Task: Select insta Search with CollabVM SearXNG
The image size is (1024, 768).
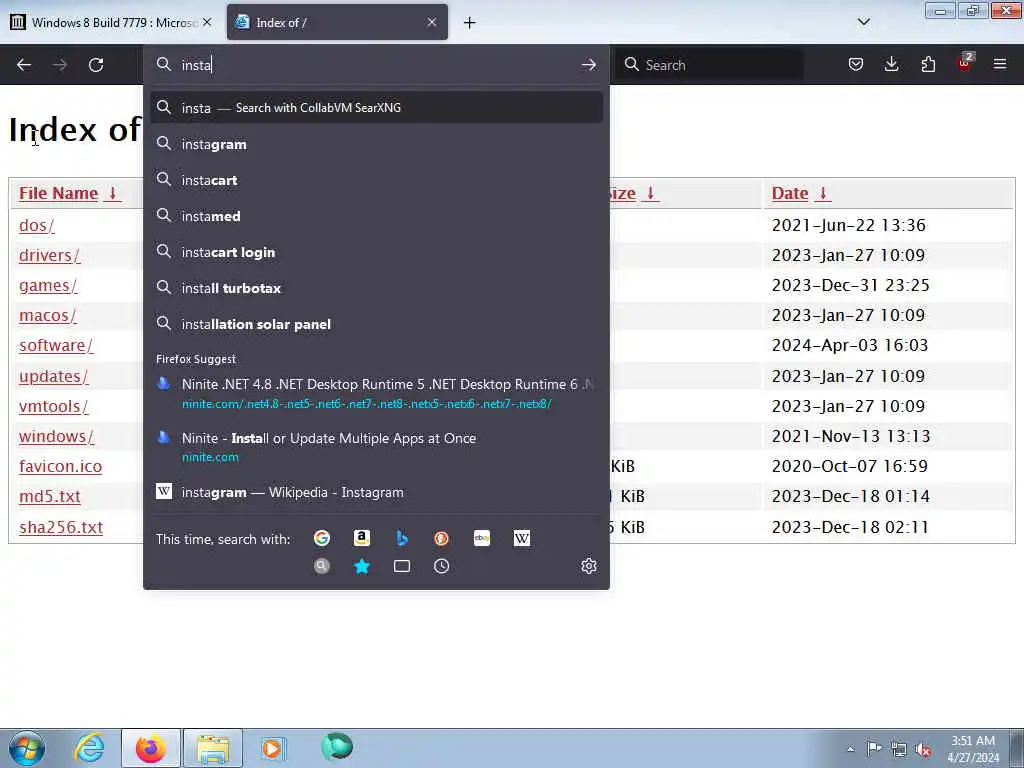Action: tap(376, 108)
